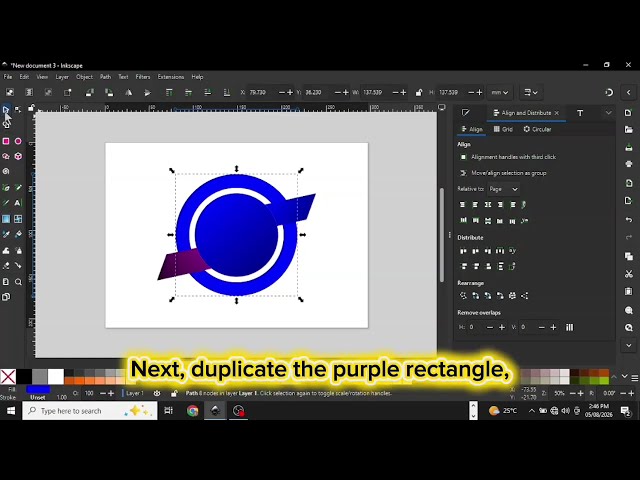Select the Gradient tool
The height and width of the screenshot is (480, 640).
pos(6,219)
